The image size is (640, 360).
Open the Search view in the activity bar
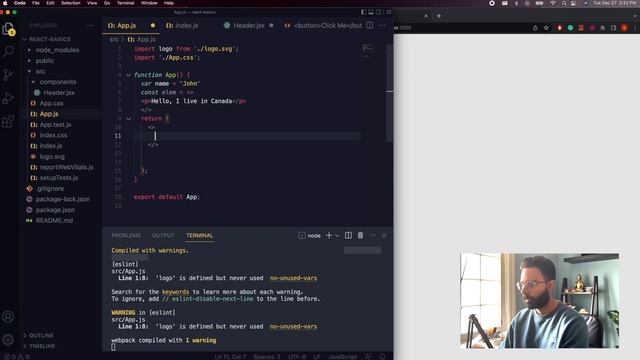tap(8, 51)
